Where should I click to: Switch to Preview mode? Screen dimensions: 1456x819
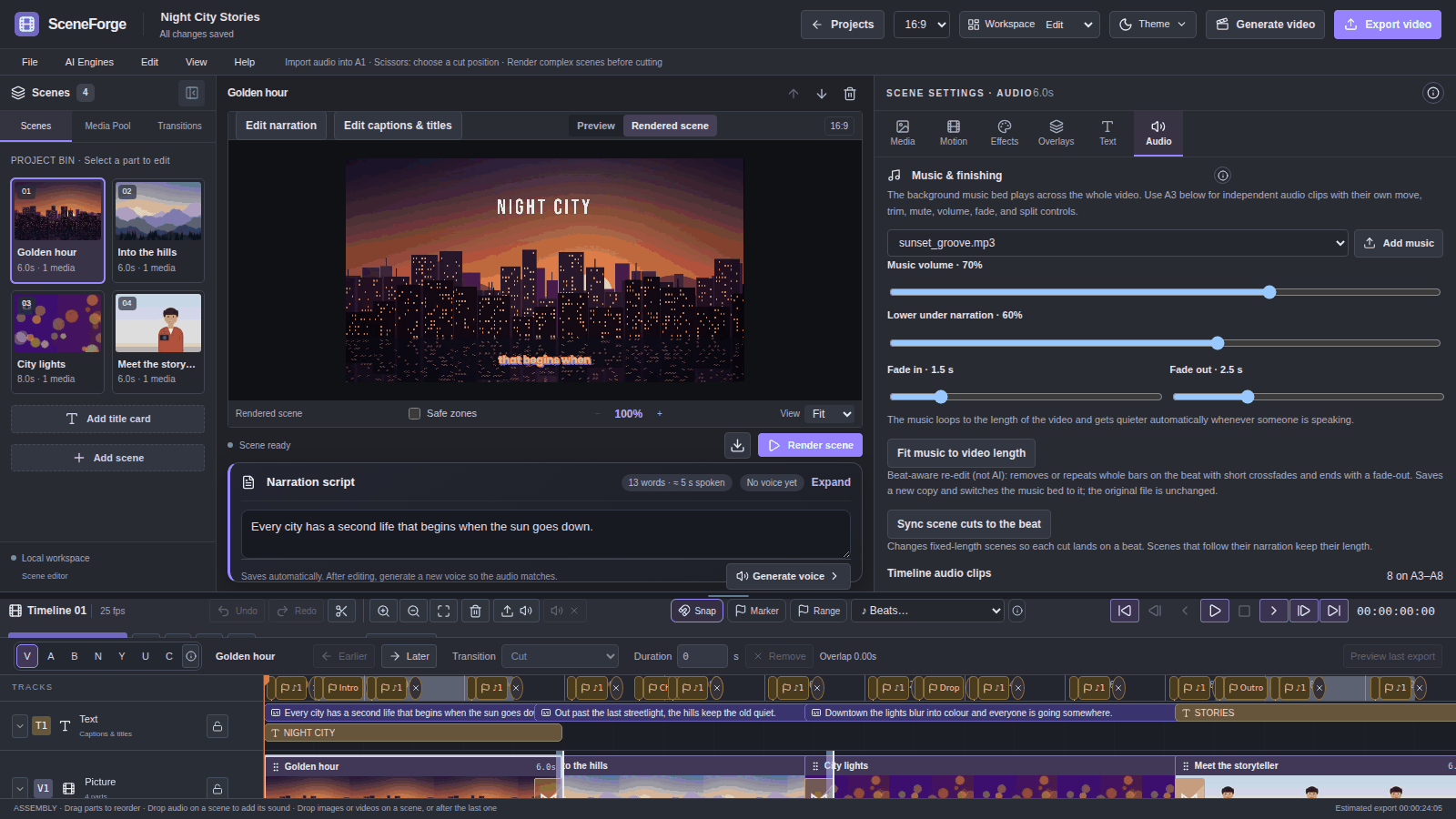[596, 126]
